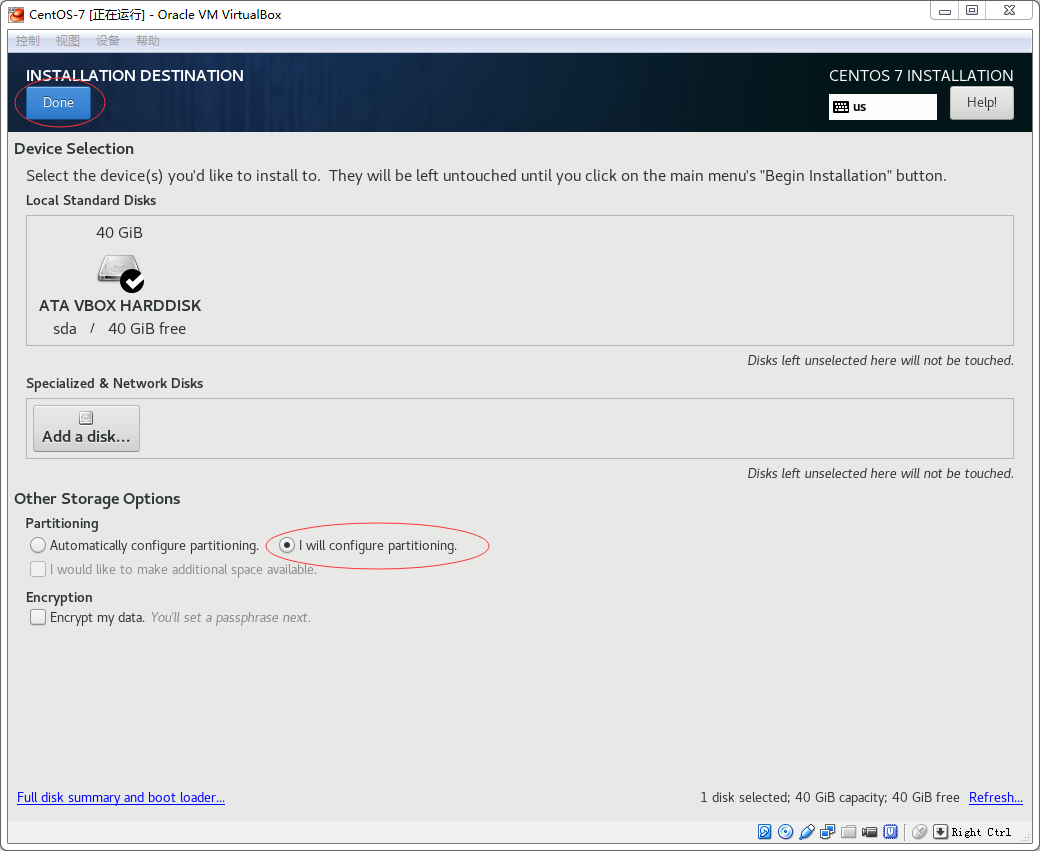
Task: Click the keyboard layout icon beside us
Action: pyautogui.click(x=841, y=107)
